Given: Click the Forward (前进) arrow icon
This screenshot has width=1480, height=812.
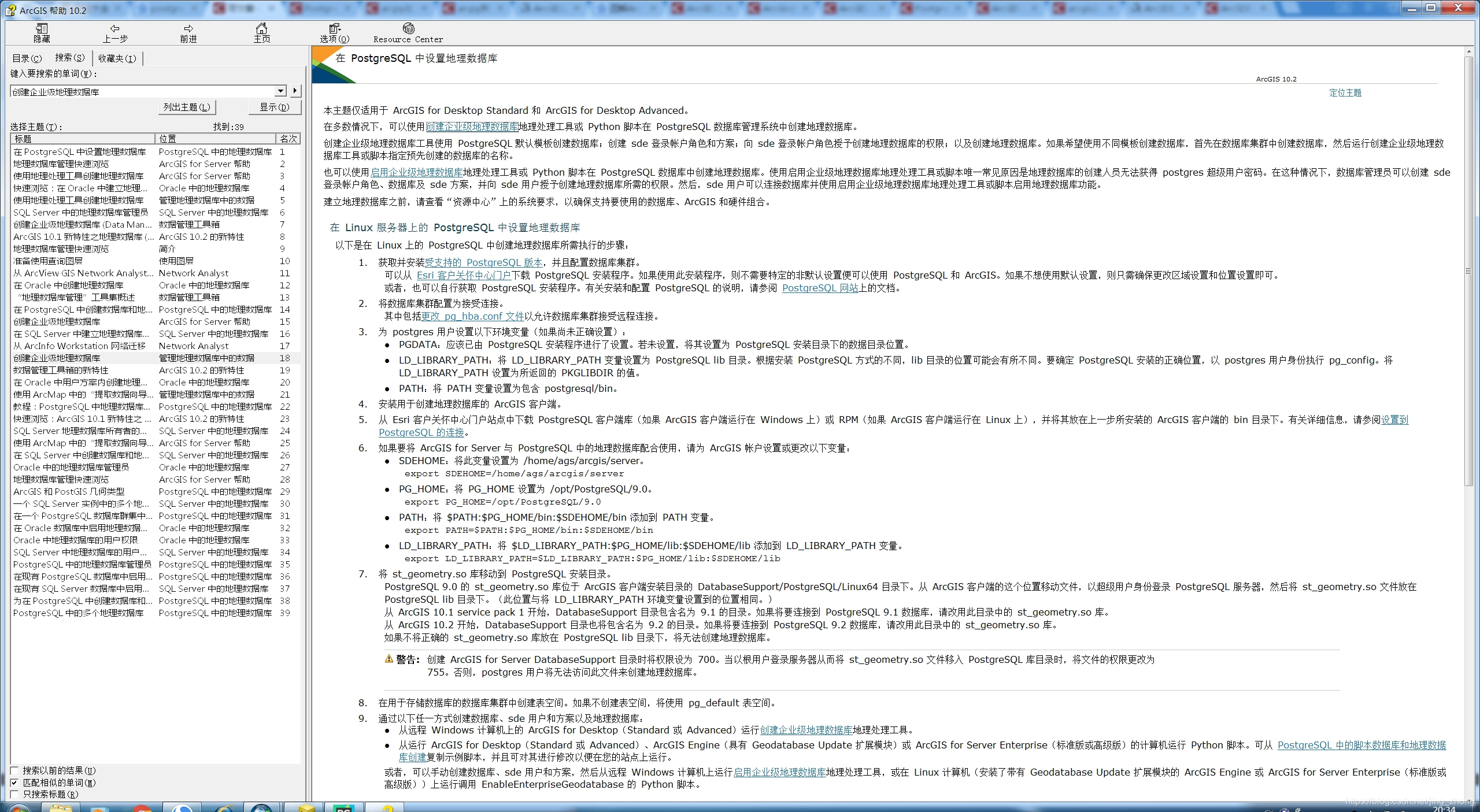Looking at the screenshot, I should click(x=188, y=28).
